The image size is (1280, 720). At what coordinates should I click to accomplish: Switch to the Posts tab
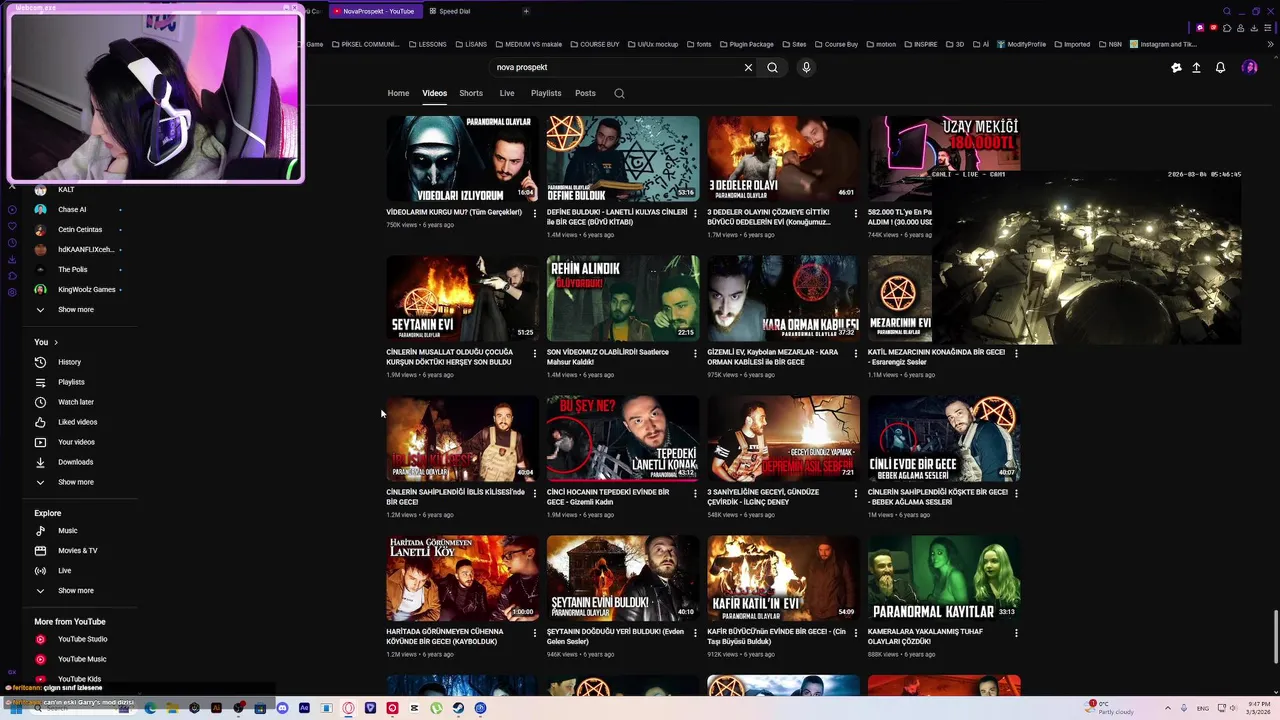point(585,93)
